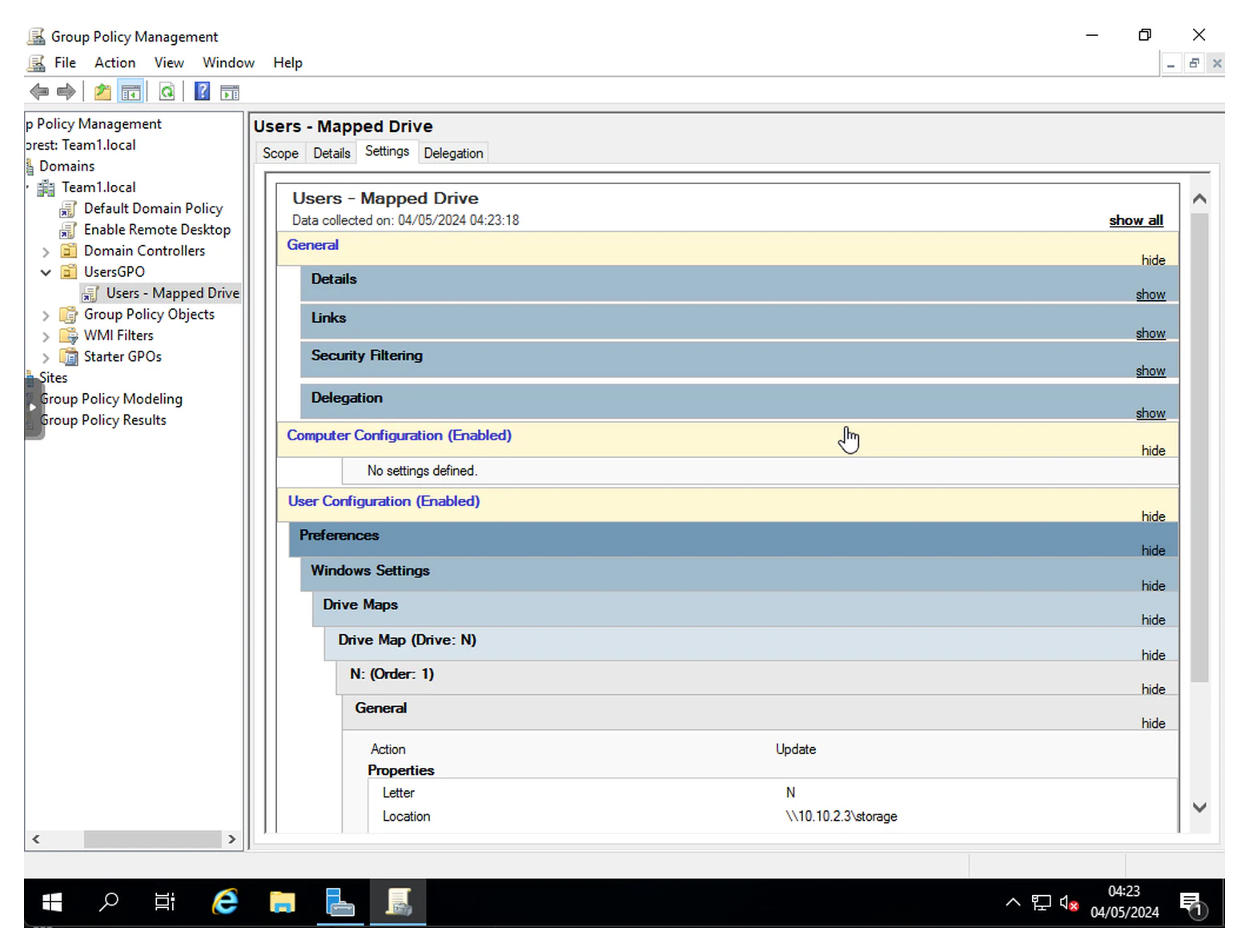Click the UsersGPO folder icon

coord(70,272)
